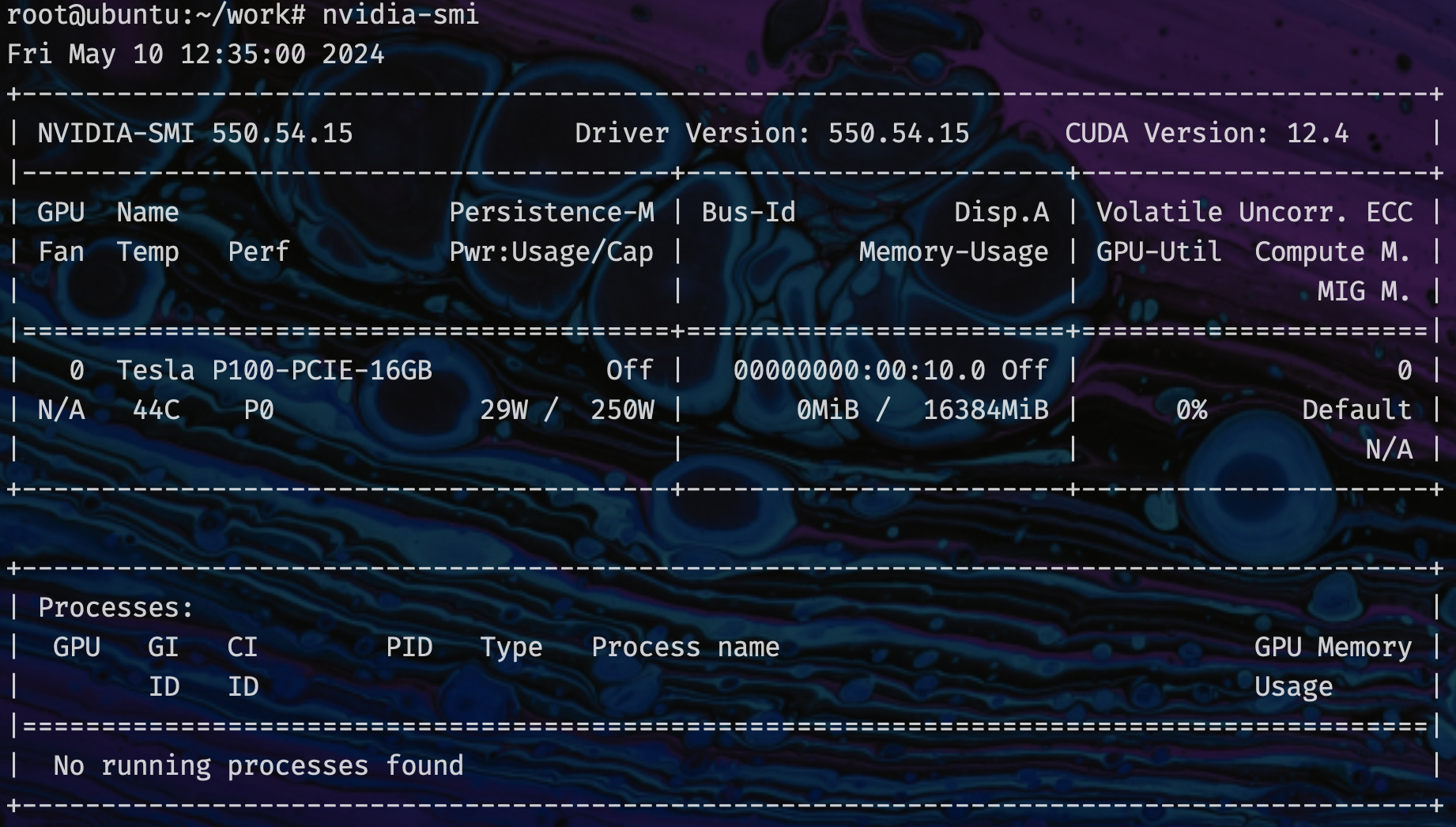Click the bus ID 00000000:00:10.0
Screen dimensions: 1456x827
pyautogui.click(x=859, y=370)
